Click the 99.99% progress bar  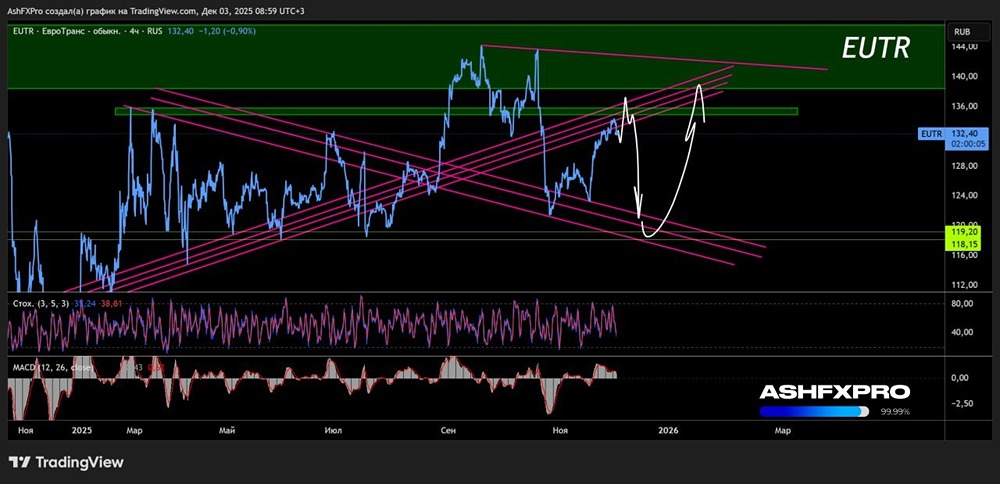814,412
